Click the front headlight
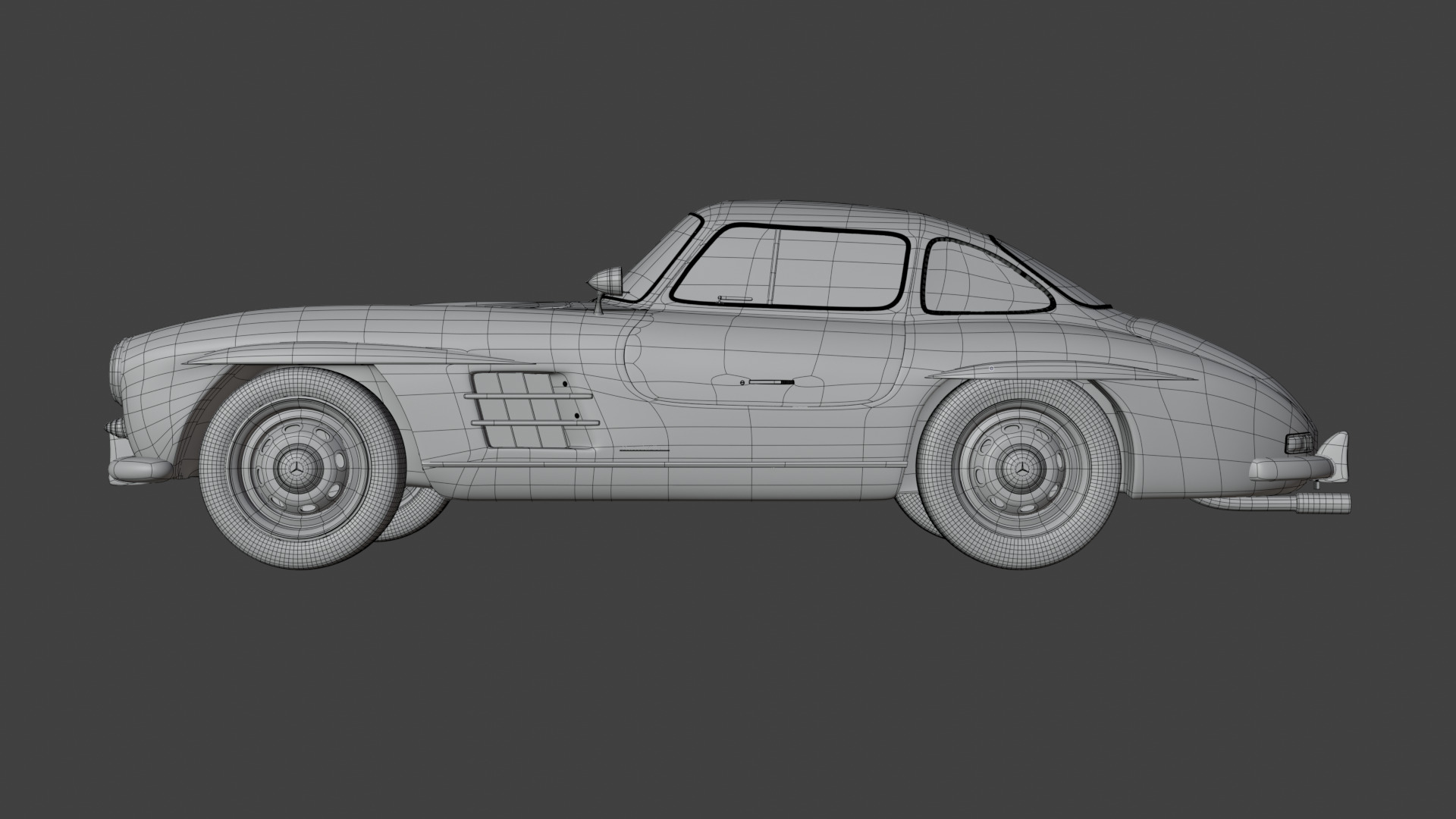 [x=116, y=372]
